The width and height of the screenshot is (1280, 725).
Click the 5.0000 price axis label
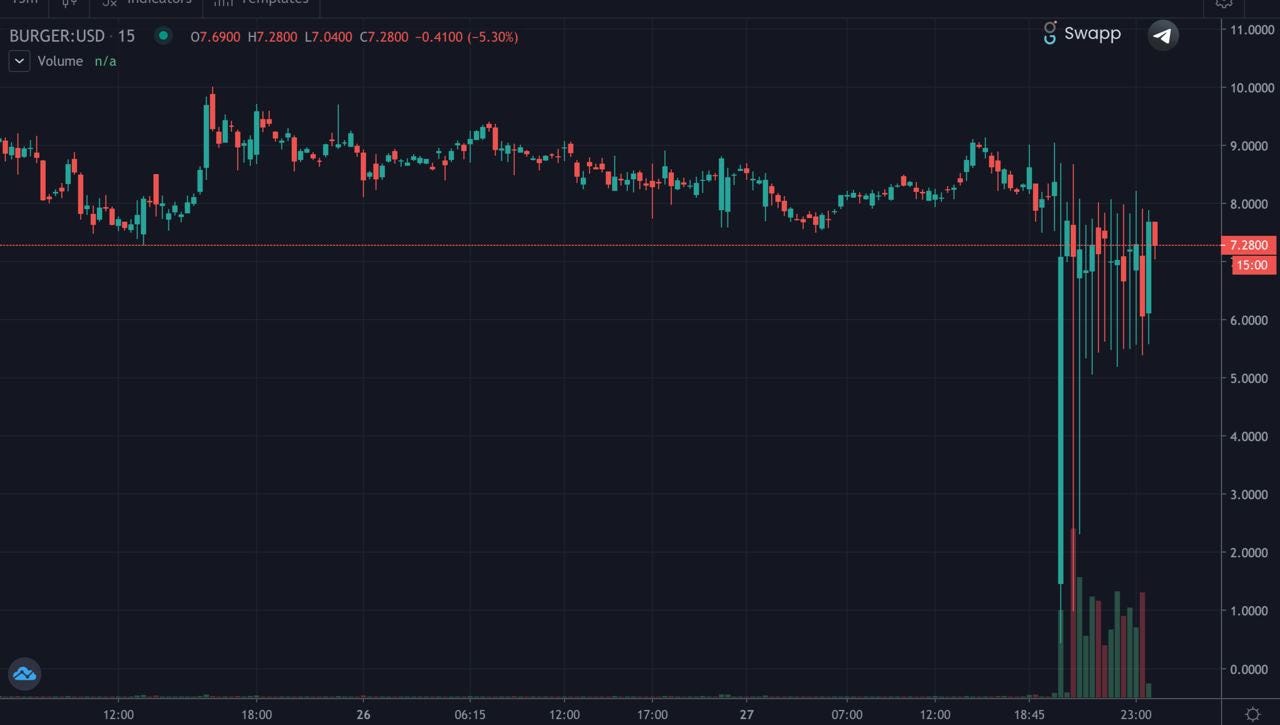tap(1249, 378)
